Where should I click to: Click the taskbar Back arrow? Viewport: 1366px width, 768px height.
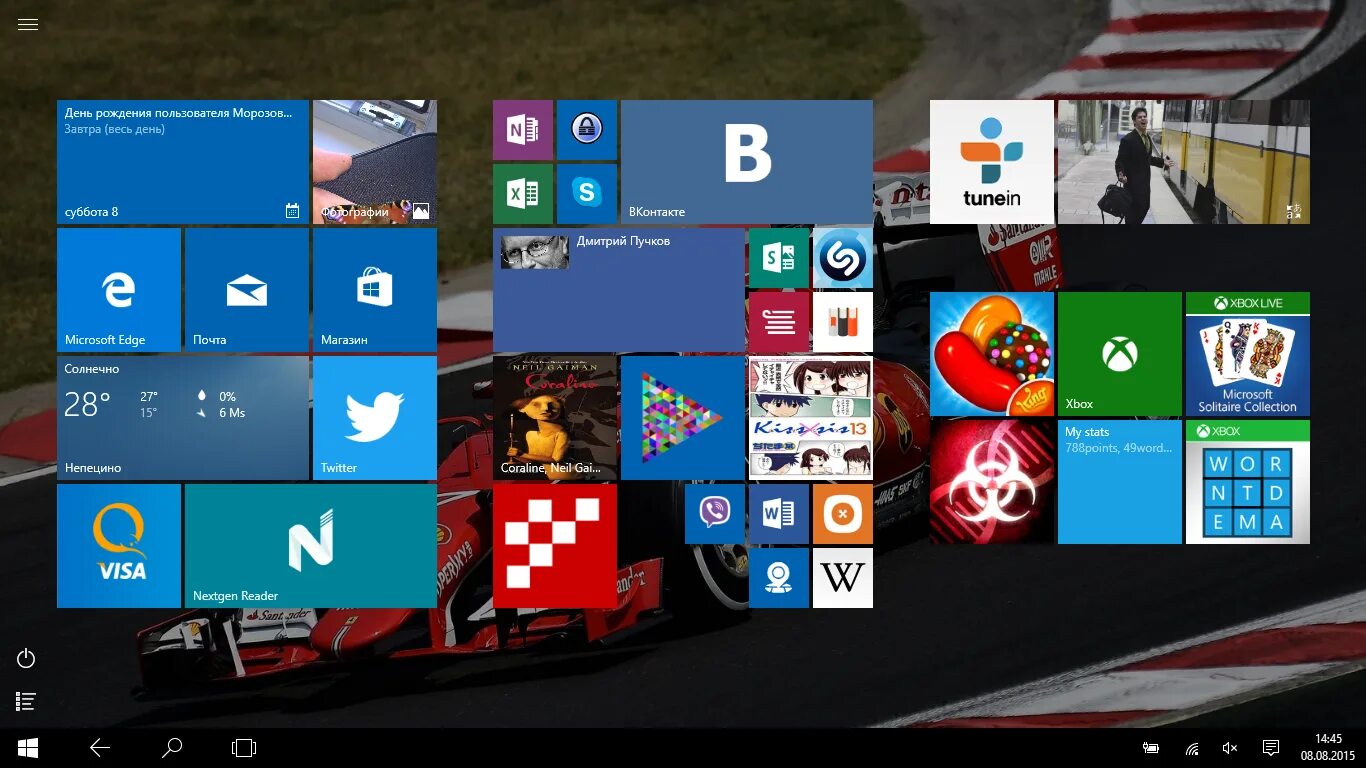pyautogui.click(x=100, y=748)
